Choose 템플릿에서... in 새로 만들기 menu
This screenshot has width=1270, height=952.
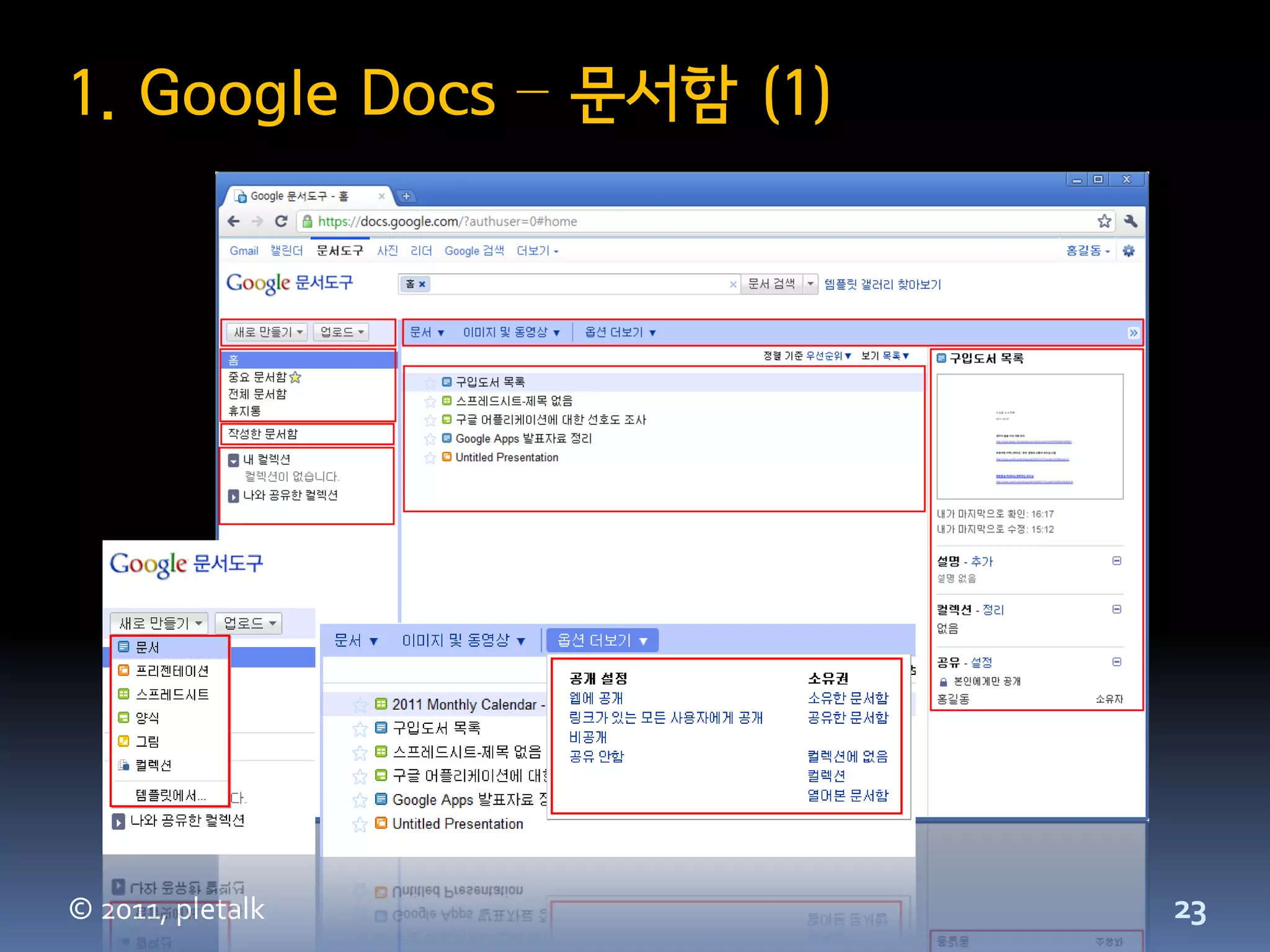click(x=170, y=795)
